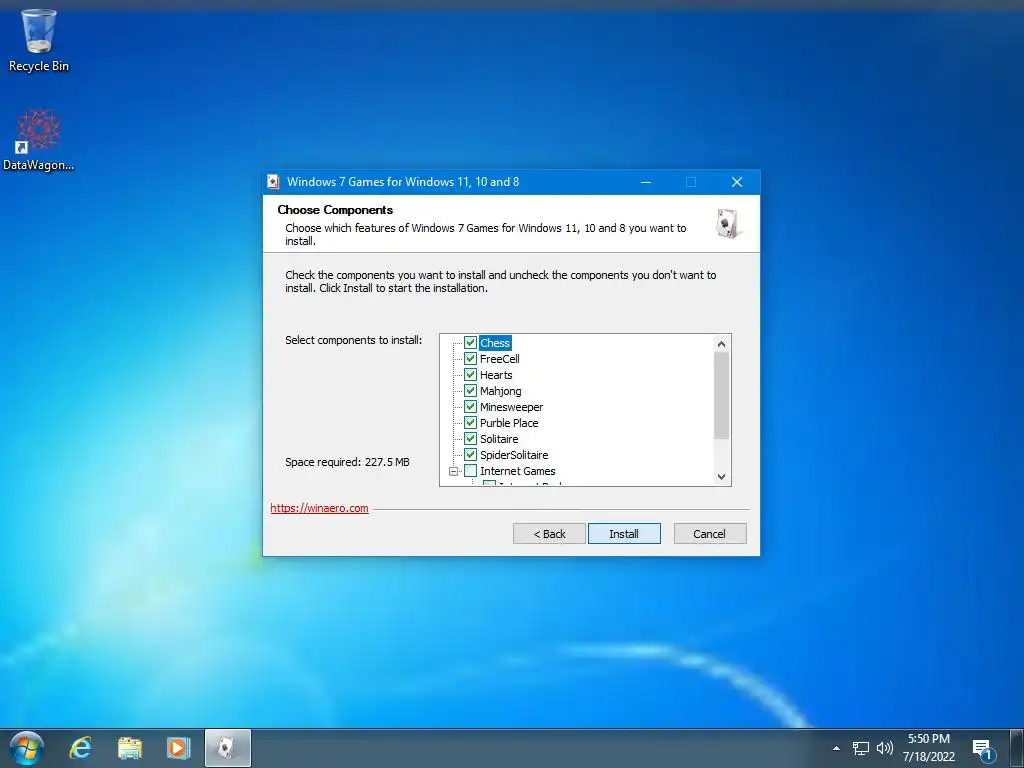The width and height of the screenshot is (1024, 768).
Task: Click the installer title bar card icon
Action: (x=273, y=182)
